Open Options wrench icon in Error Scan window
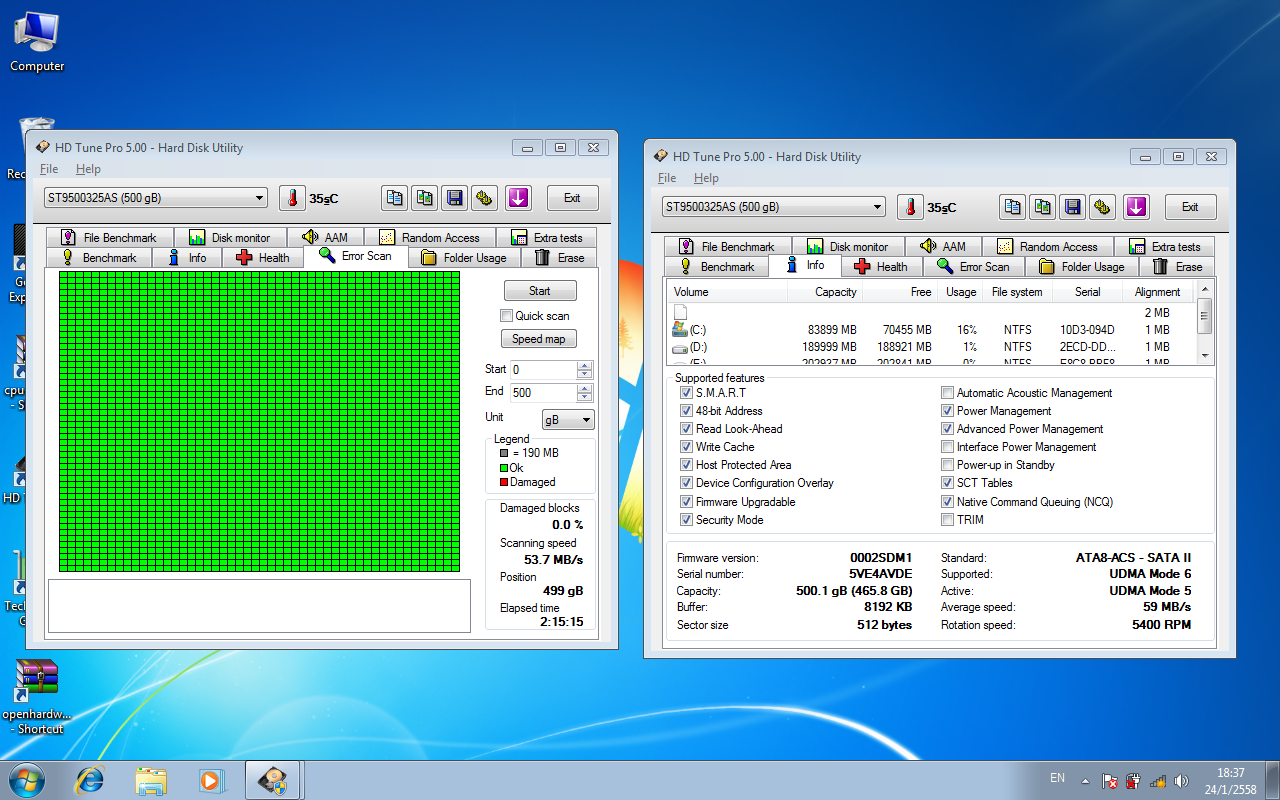This screenshot has height=800, width=1280. [x=485, y=198]
